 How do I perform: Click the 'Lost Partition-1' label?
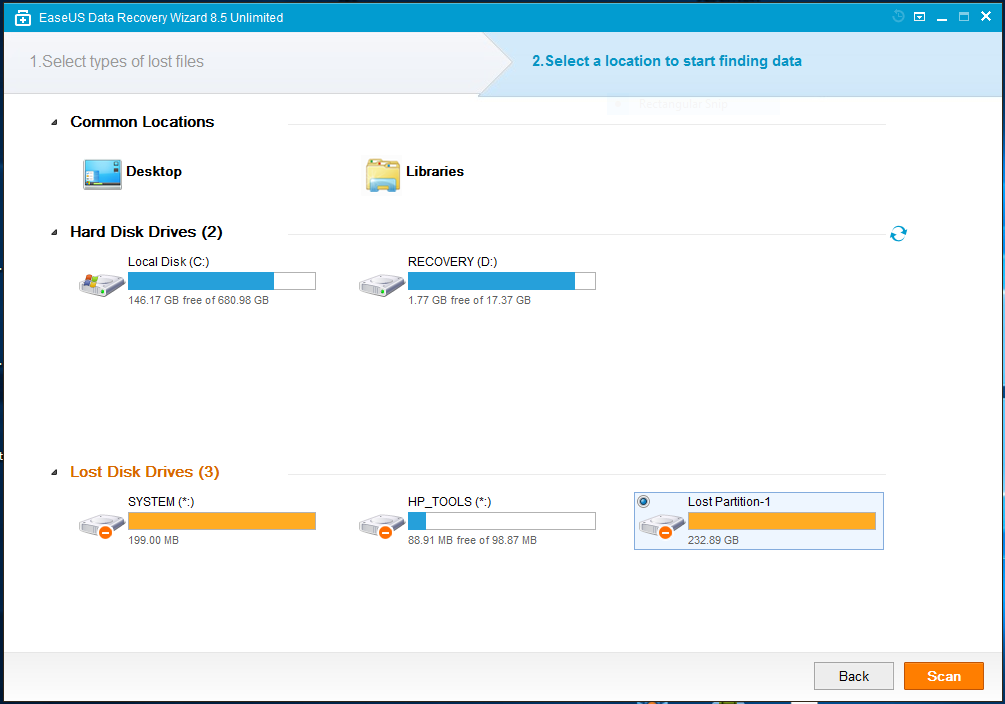(x=729, y=501)
